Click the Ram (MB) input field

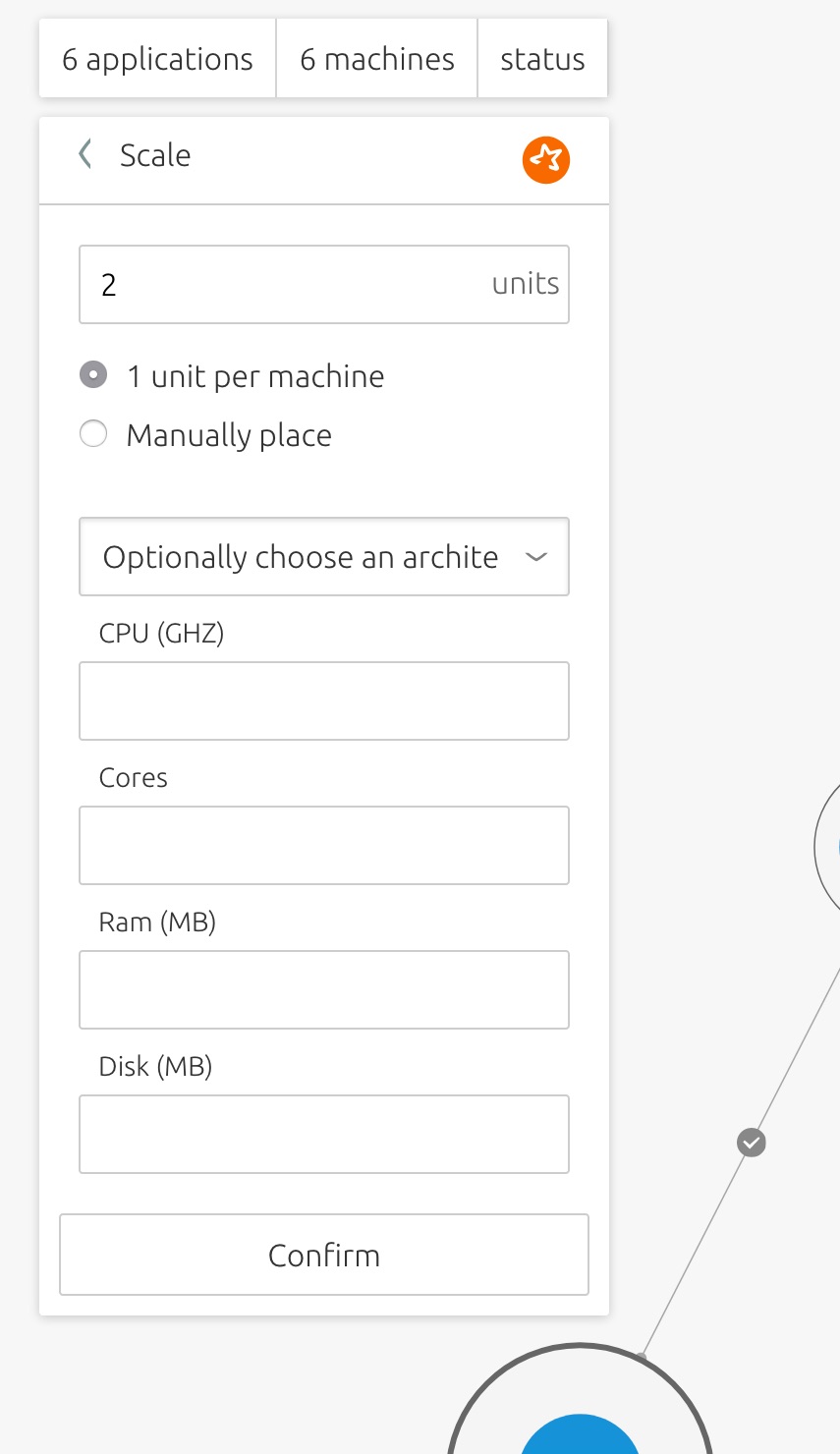click(x=324, y=989)
